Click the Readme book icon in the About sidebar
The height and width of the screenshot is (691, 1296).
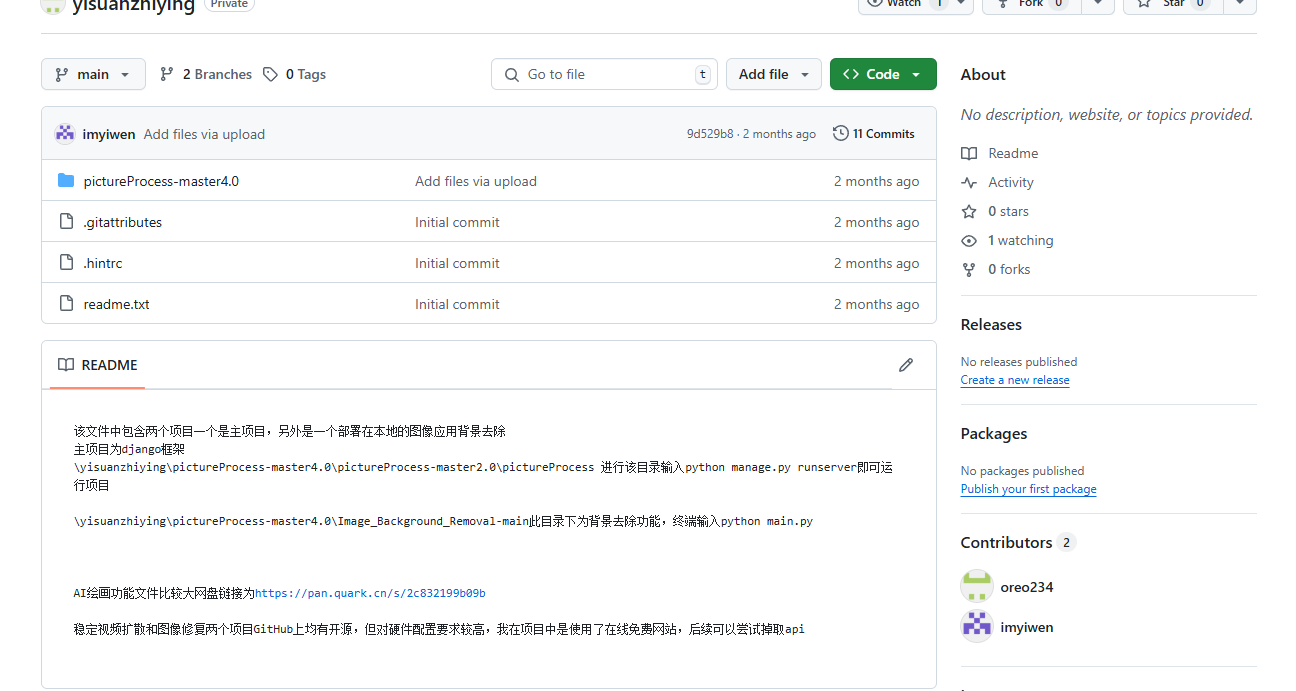969,153
